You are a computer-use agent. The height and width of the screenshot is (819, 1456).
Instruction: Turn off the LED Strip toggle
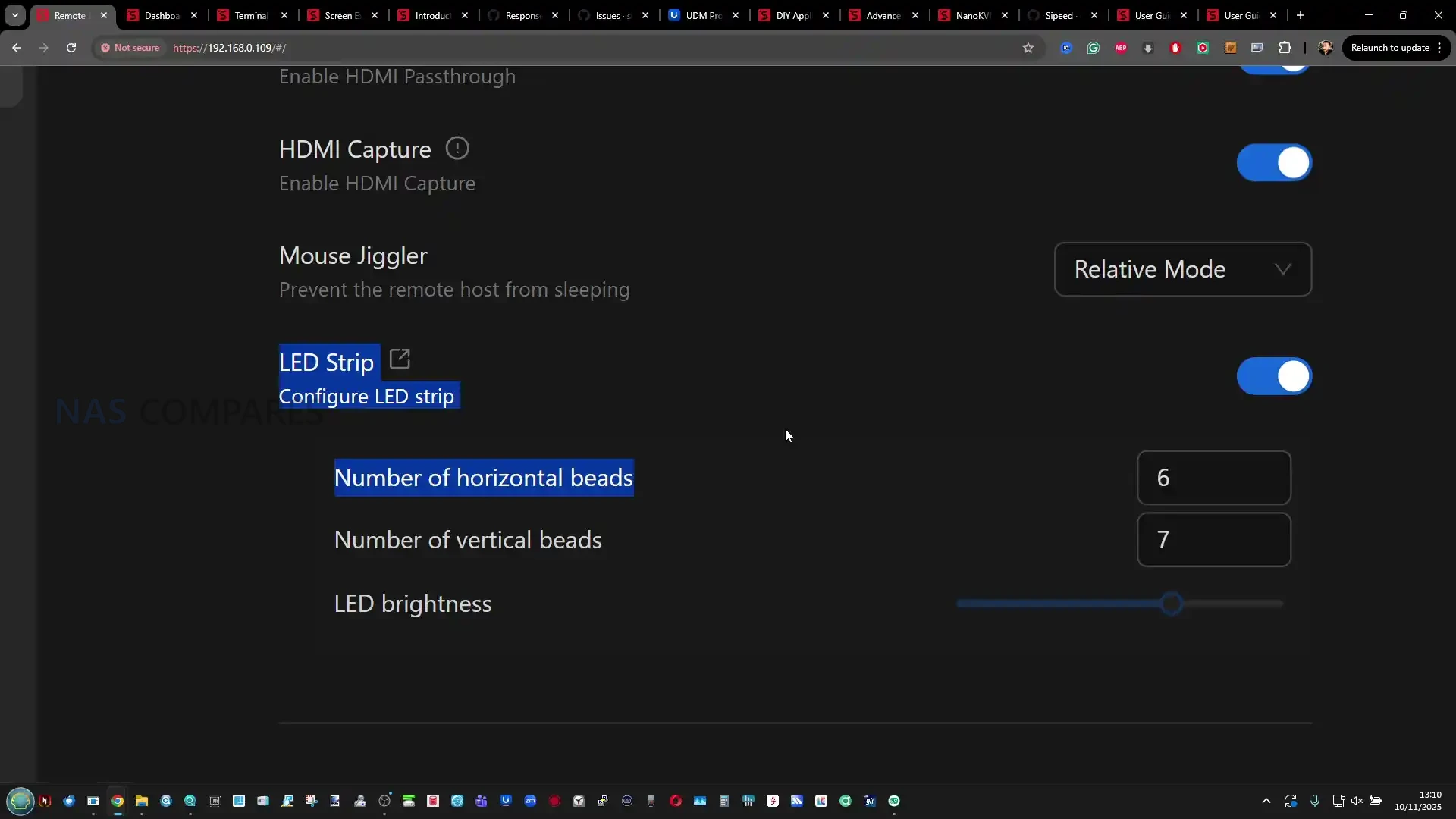point(1274,376)
